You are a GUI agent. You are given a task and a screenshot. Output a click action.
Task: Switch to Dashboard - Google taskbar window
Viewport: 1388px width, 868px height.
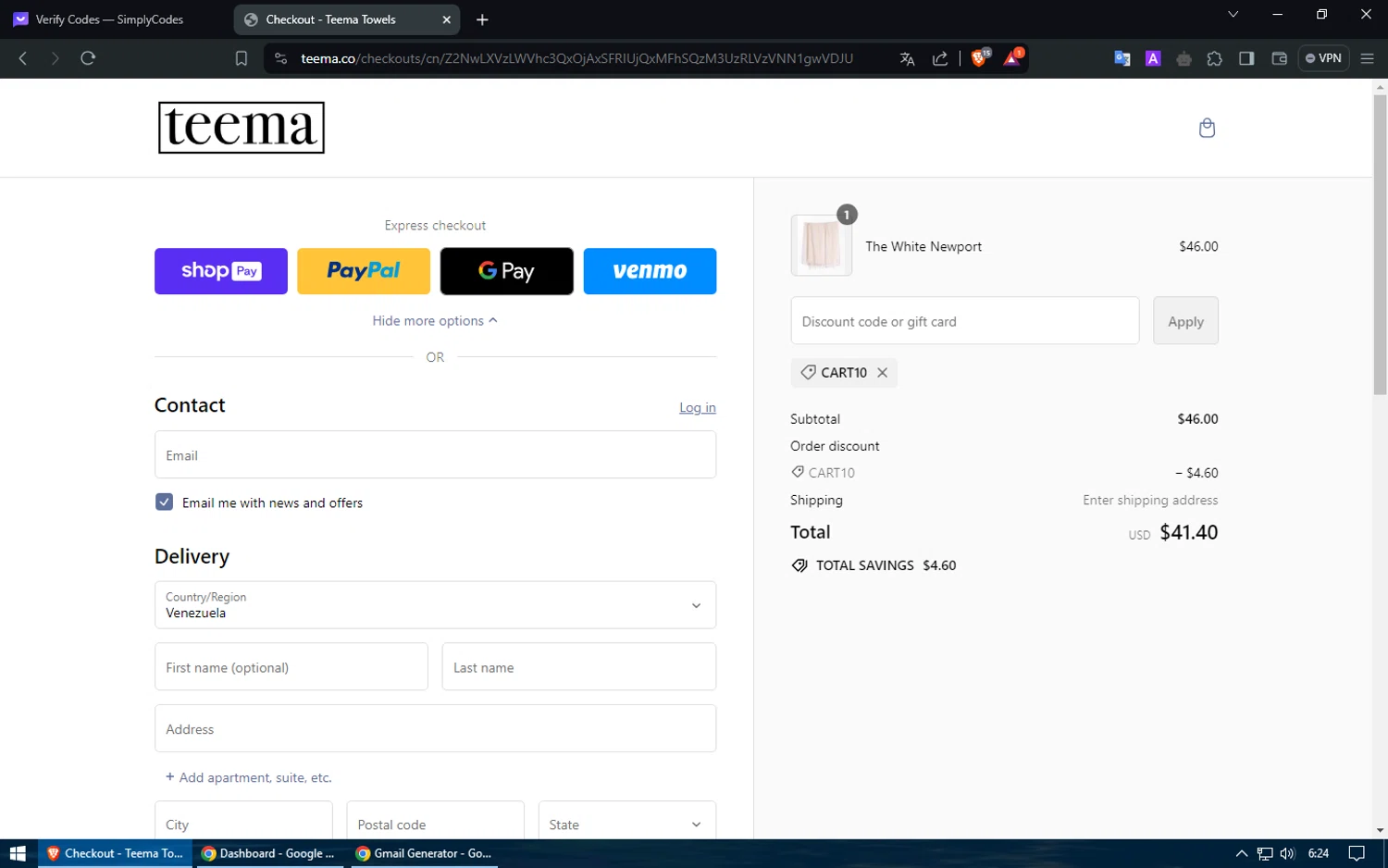tap(269, 853)
